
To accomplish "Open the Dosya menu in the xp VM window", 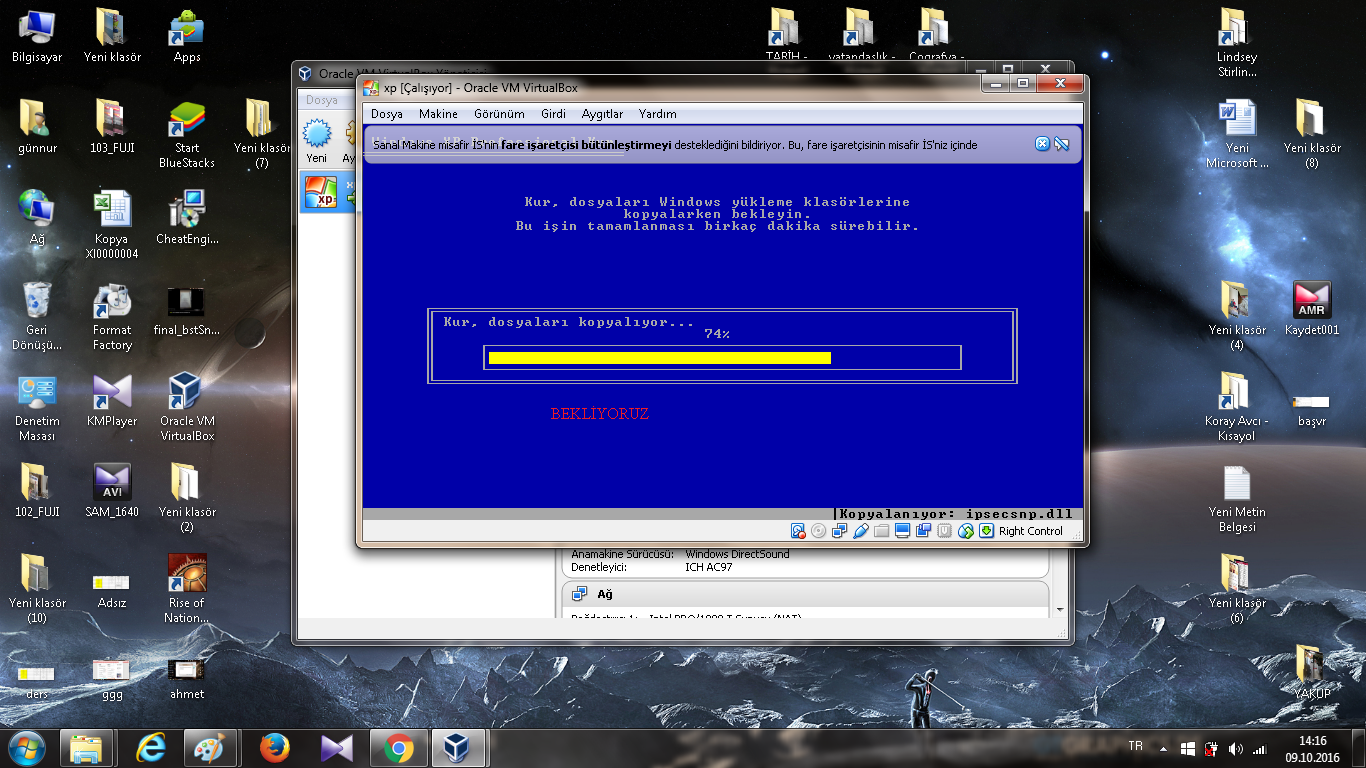I will (x=387, y=114).
